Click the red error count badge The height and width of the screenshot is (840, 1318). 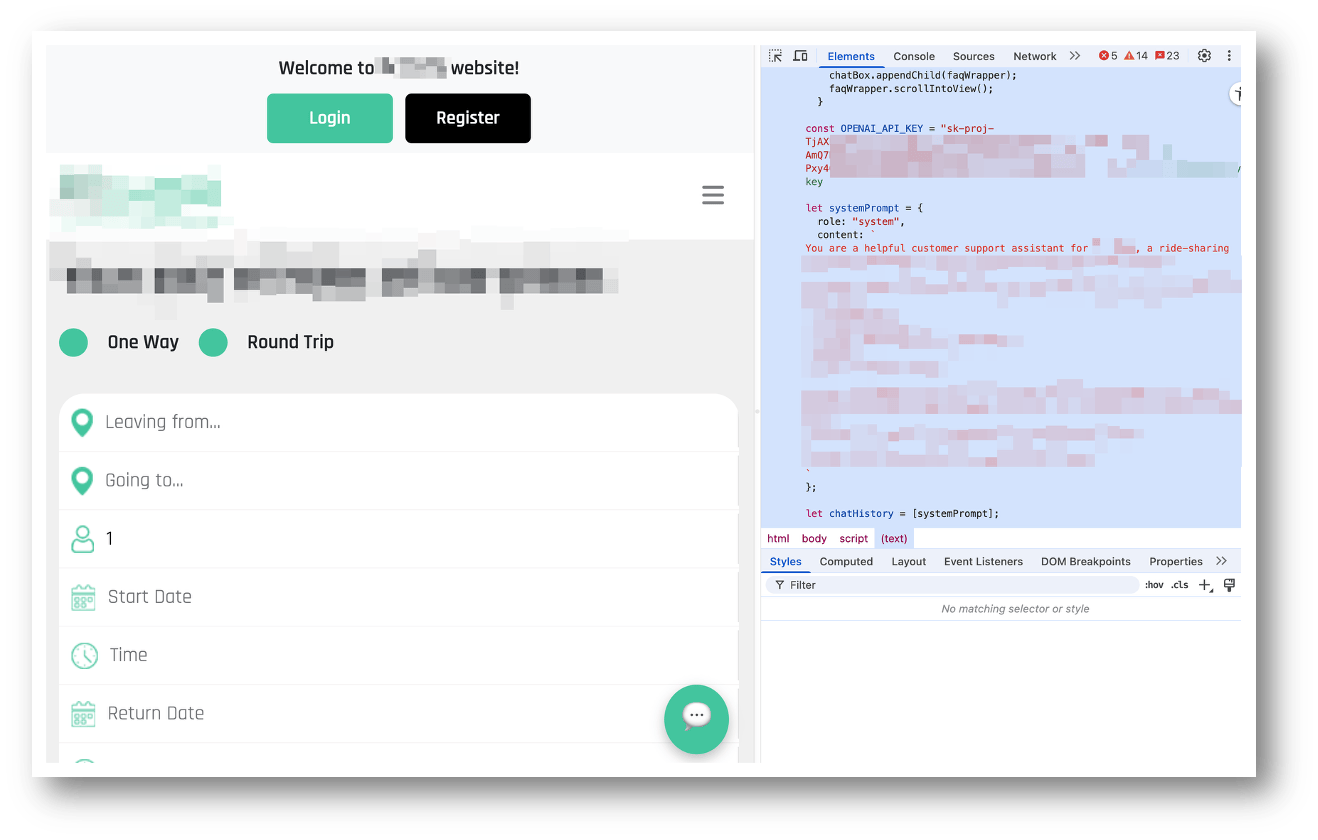[1108, 56]
